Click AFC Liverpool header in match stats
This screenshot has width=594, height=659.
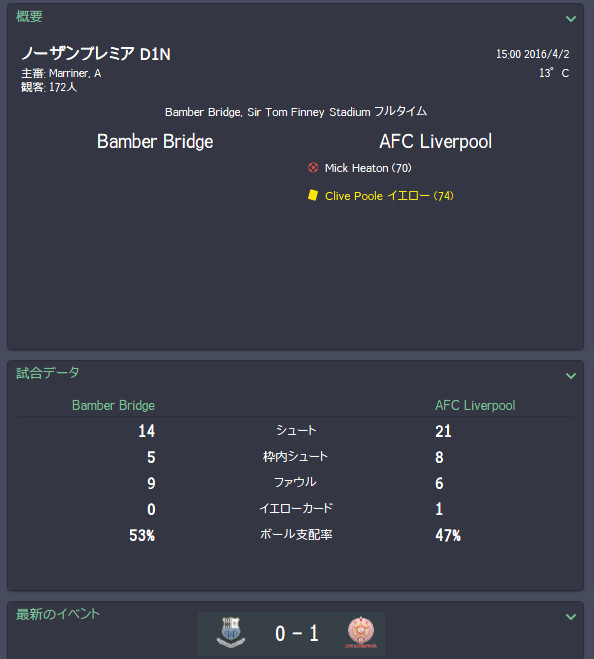(x=475, y=405)
